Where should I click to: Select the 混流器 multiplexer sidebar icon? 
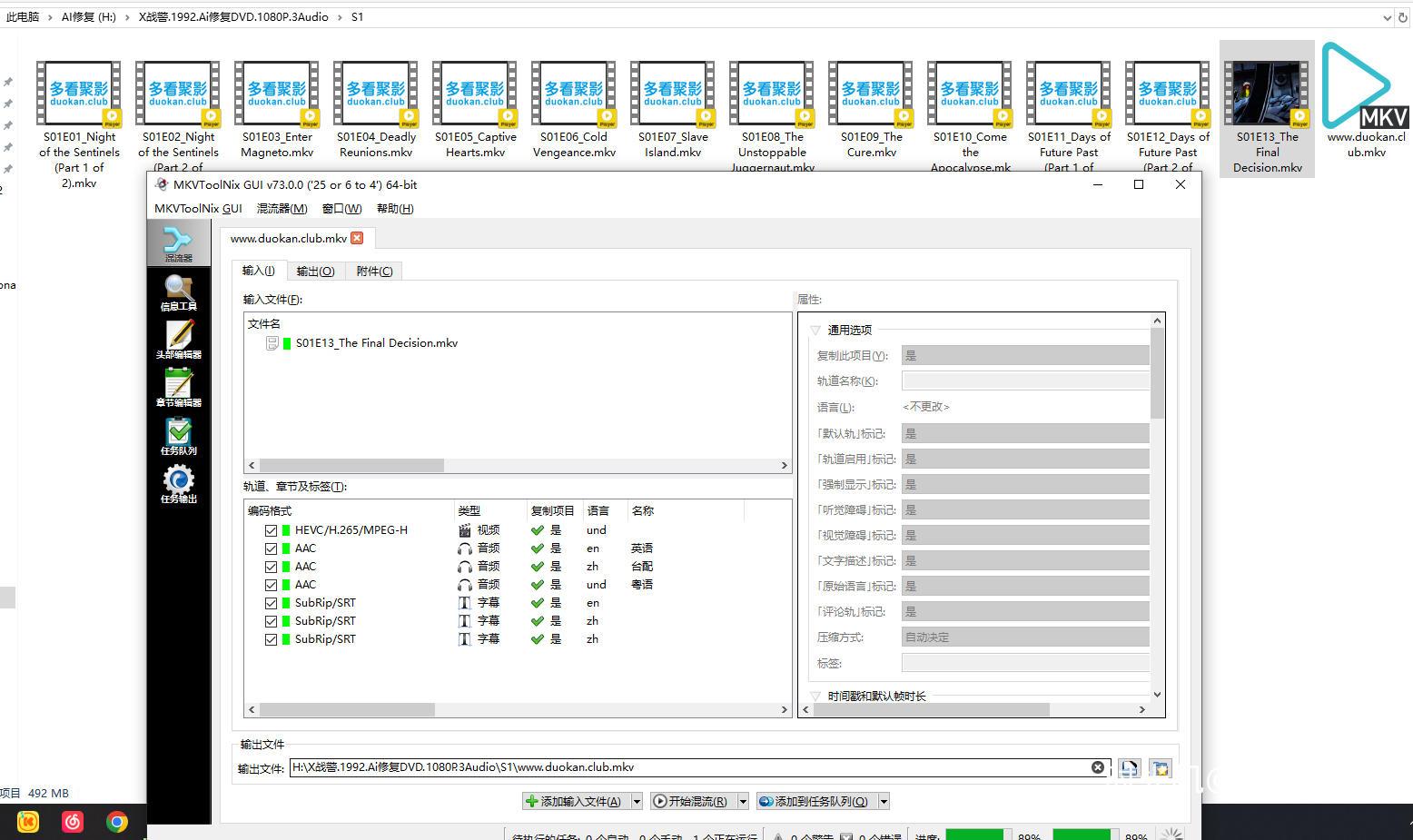pos(178,243)
